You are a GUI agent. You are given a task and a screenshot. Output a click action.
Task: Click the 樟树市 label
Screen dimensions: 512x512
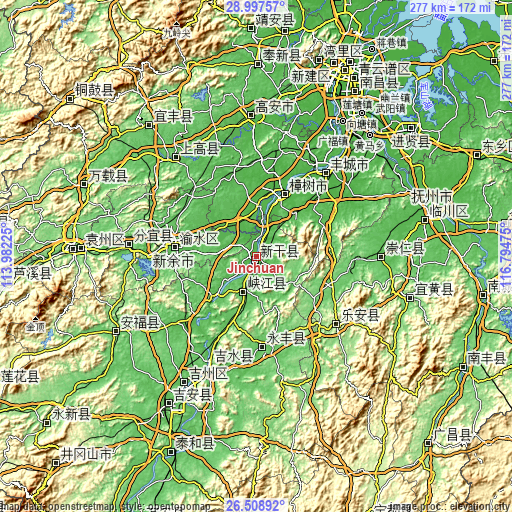click(x=308, y=186)
